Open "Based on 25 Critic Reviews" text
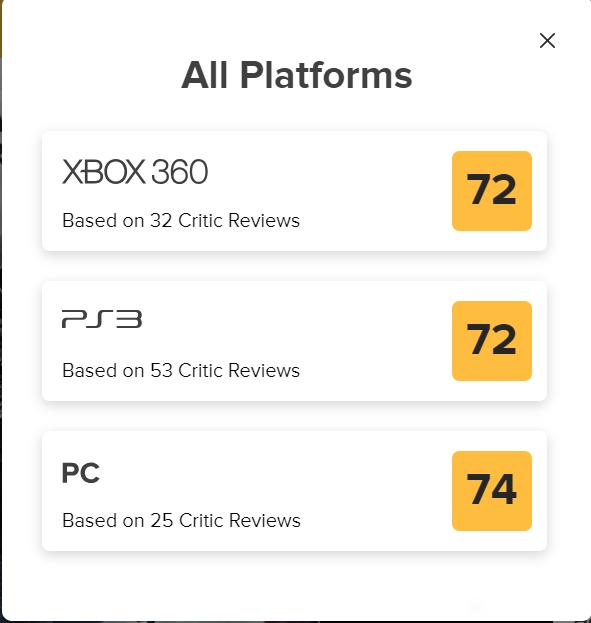 tap(181, 520)
